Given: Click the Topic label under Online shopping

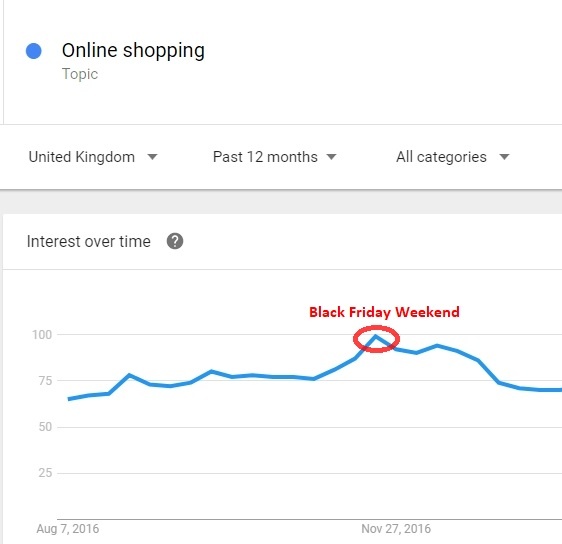Looking at the screenshot, I should (80, 74).
